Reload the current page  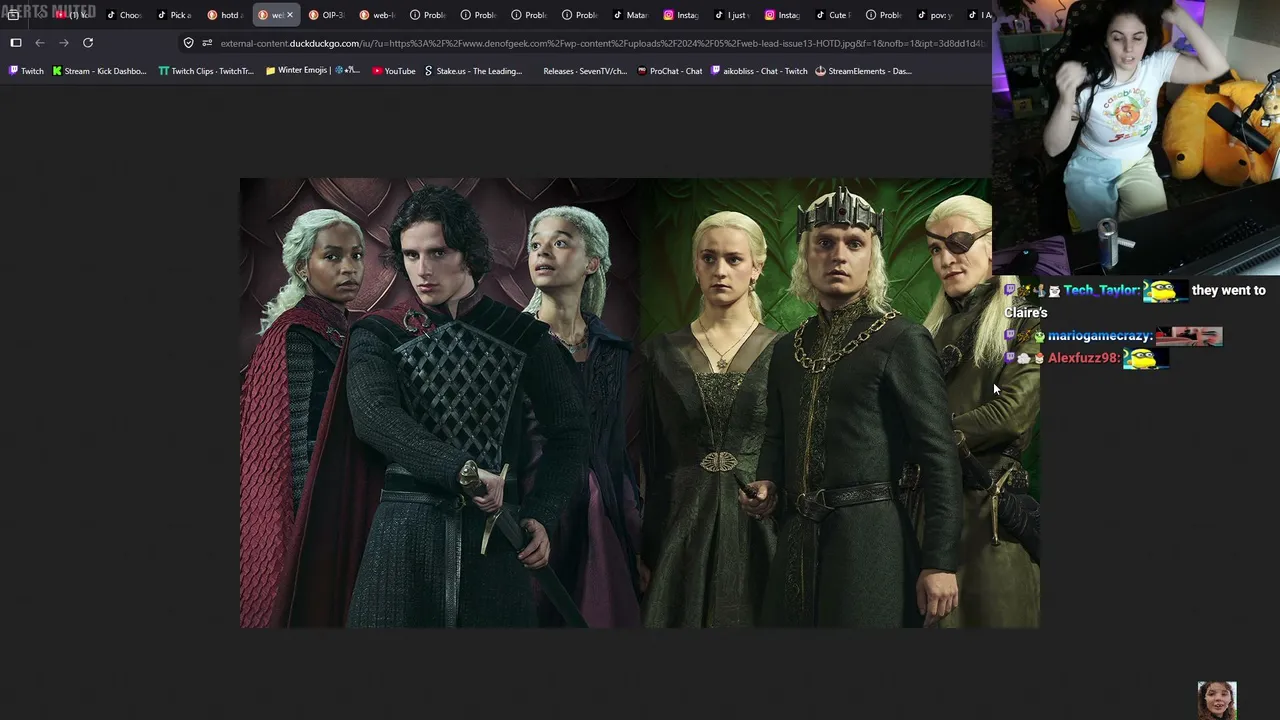(x=88, y=43)
